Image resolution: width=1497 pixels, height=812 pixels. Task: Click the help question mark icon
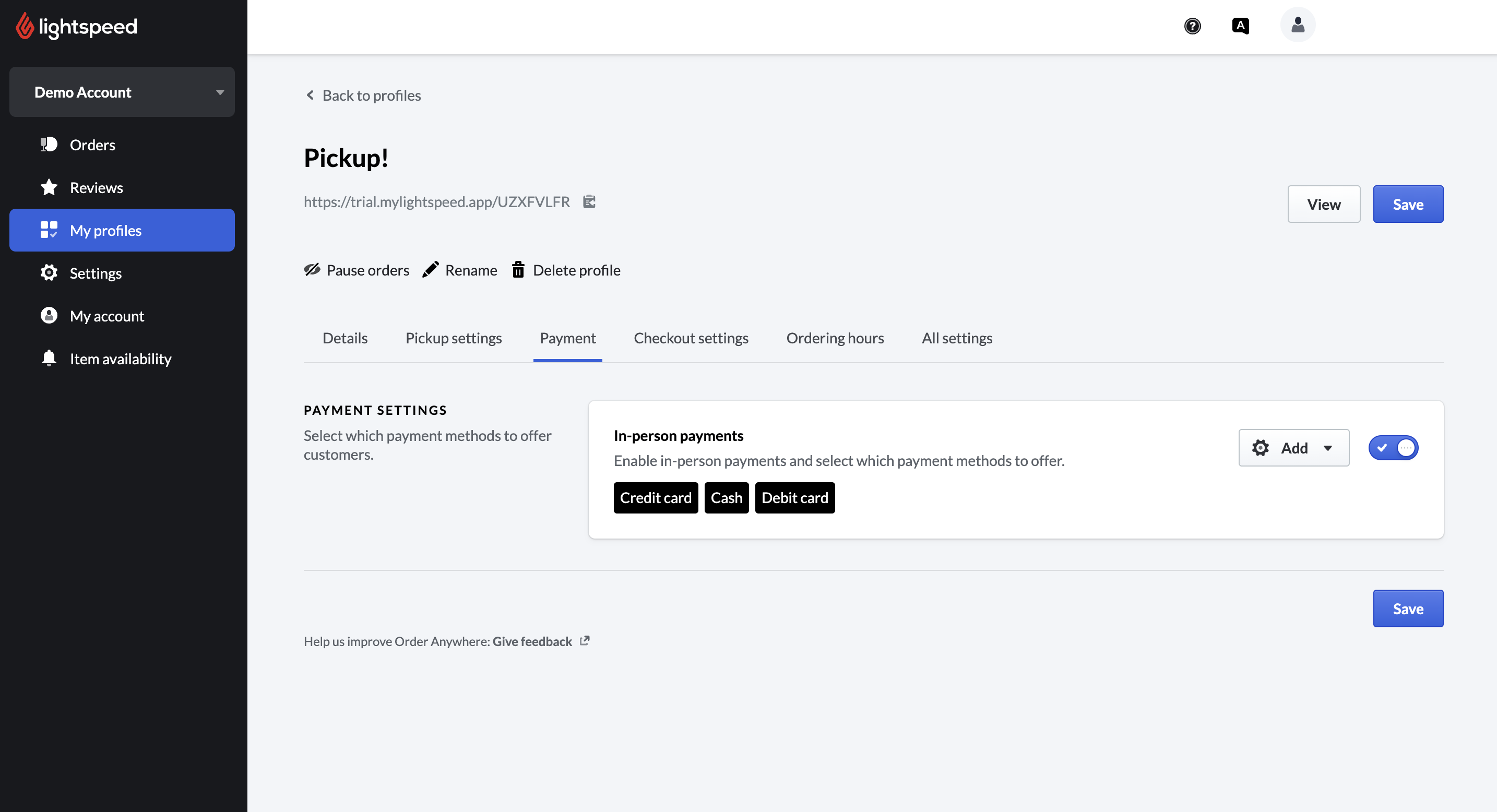click(1192, 26)
